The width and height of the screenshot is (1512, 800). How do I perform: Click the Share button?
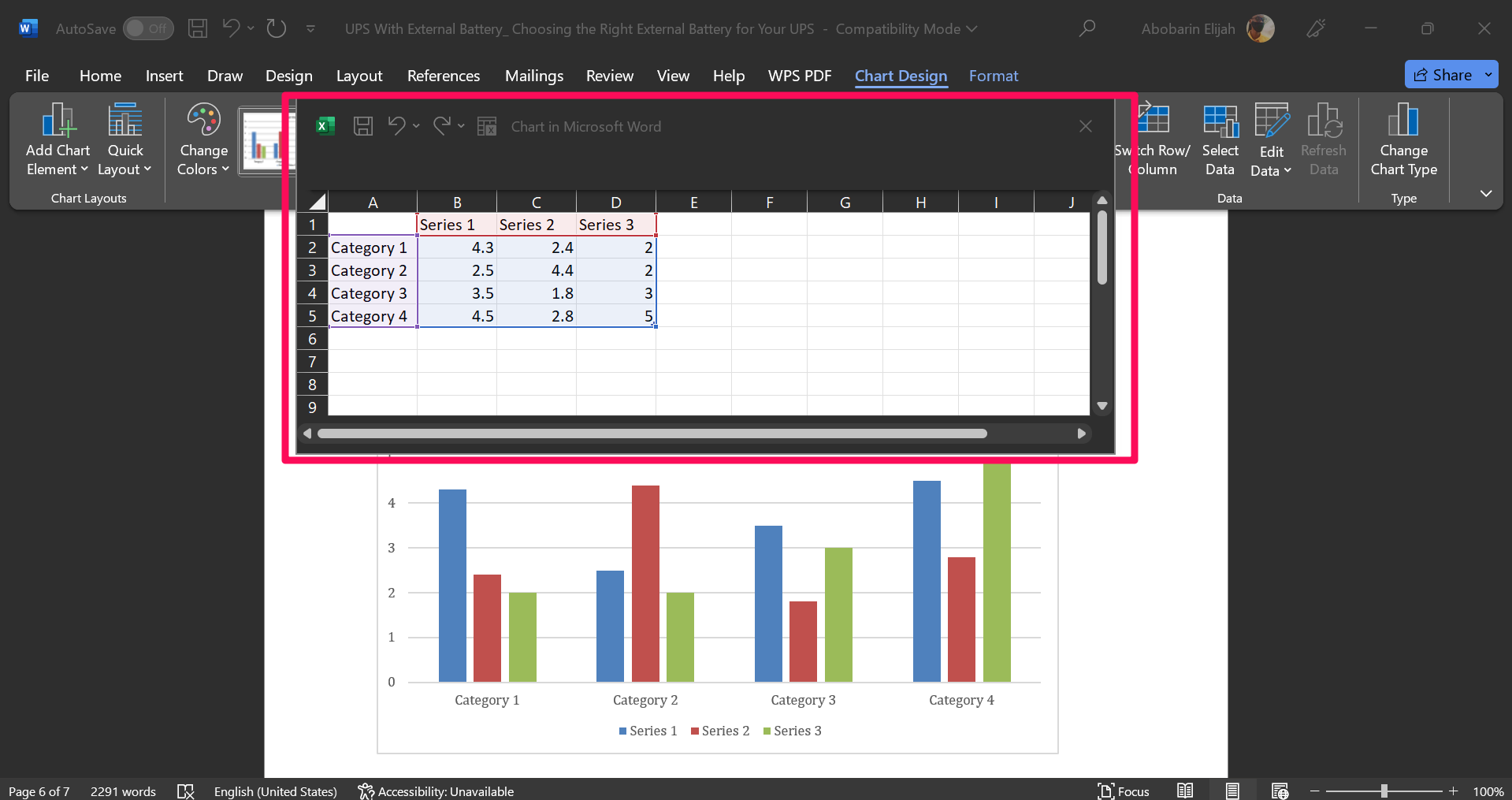click(x=1448, y=74)
